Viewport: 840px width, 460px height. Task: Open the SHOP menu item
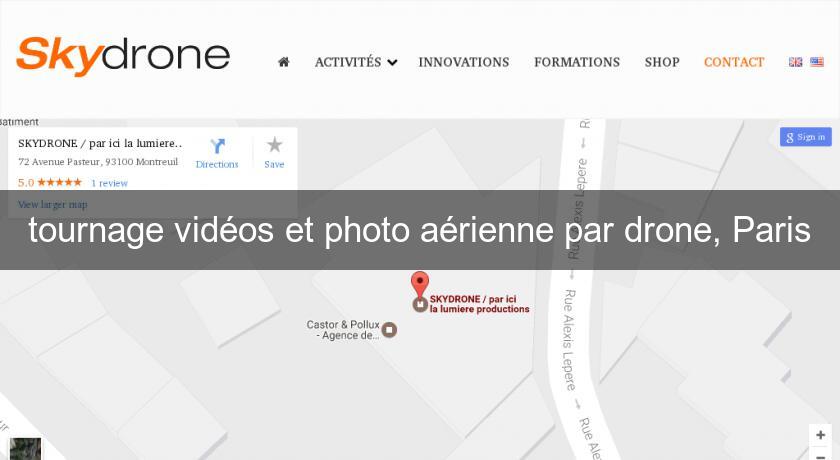point(662,62)
